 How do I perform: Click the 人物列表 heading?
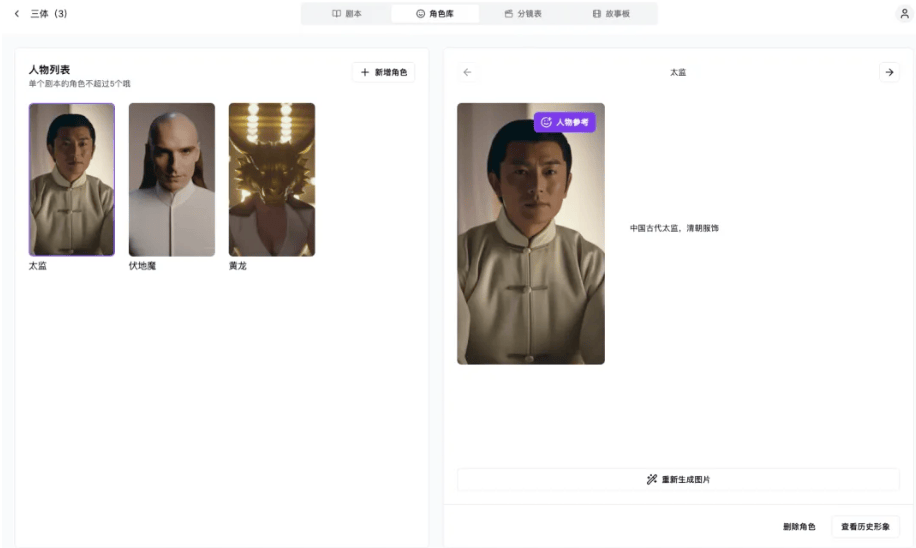click(49, 70)
